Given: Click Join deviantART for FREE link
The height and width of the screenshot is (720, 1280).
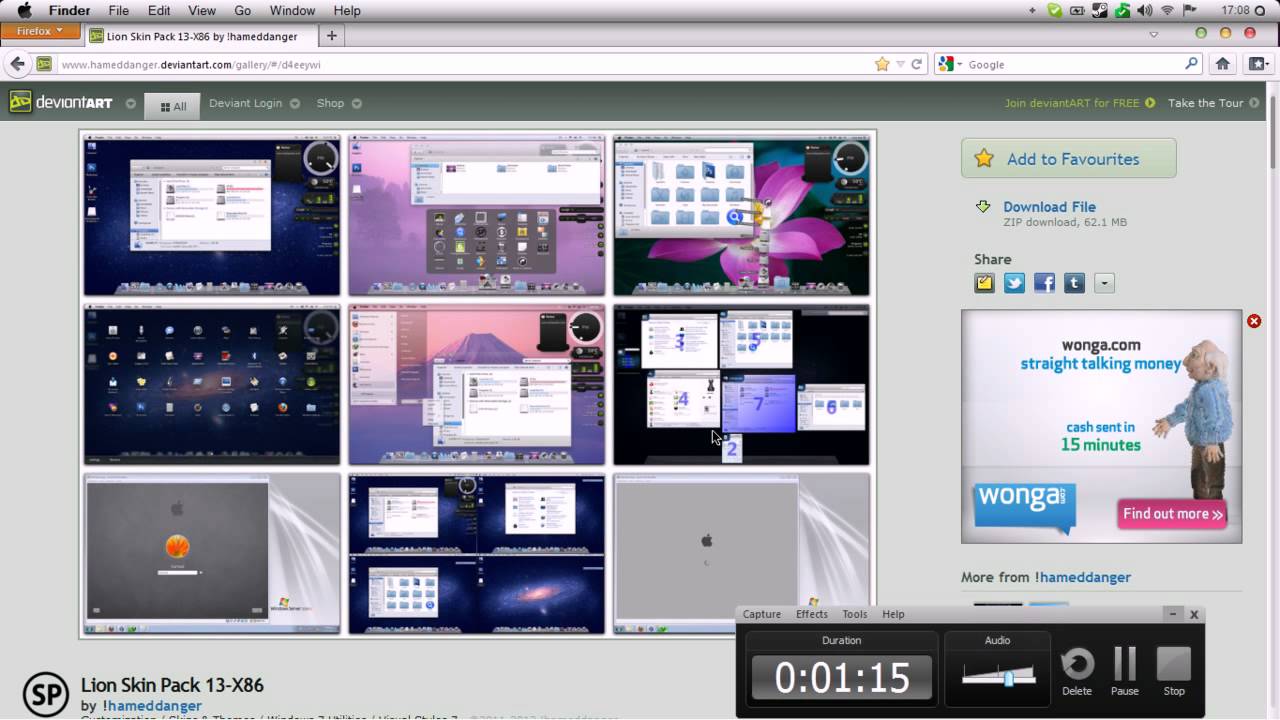Looking at the screenshot, I should pyautogui.click(x=1079, y=103).
